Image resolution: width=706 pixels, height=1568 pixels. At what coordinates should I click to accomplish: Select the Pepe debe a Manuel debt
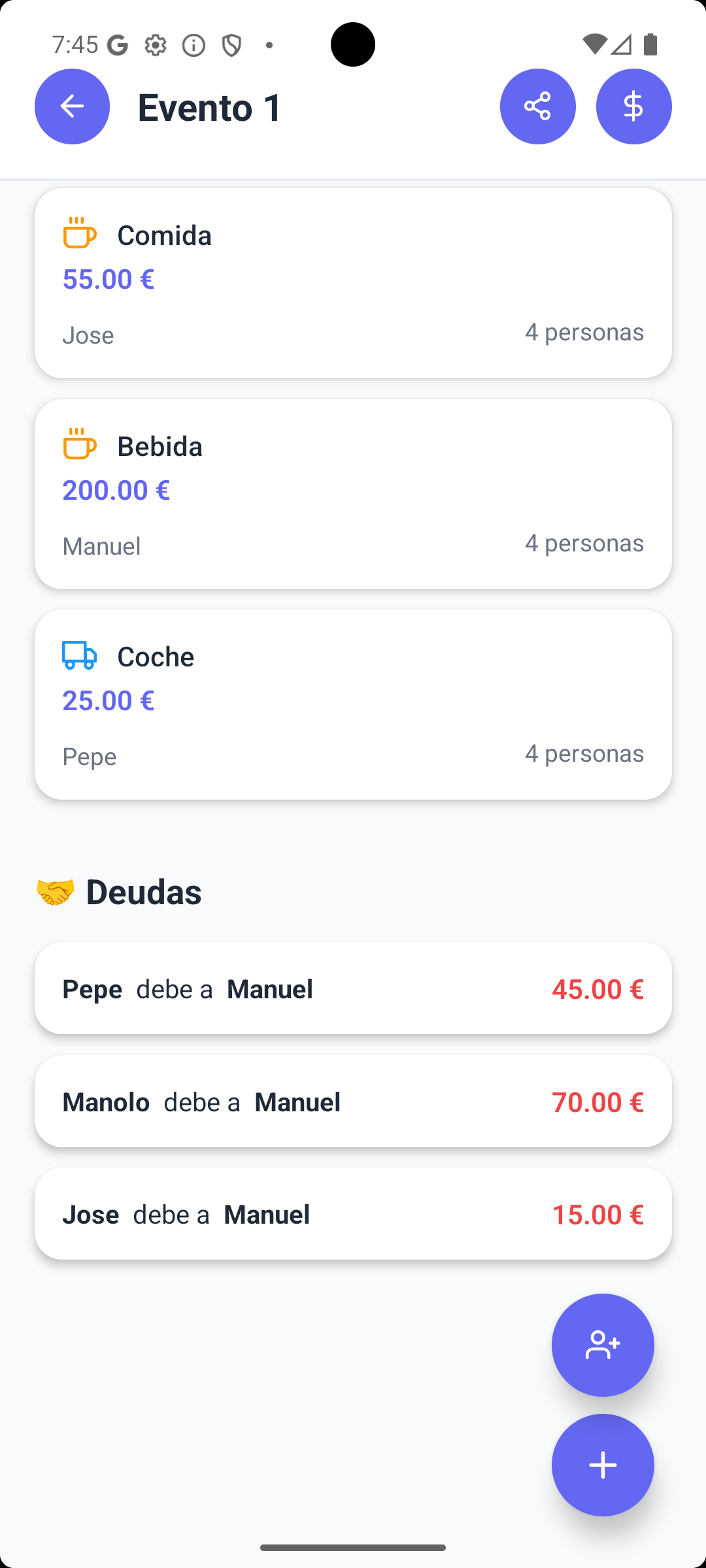click(x=353, y=988)
